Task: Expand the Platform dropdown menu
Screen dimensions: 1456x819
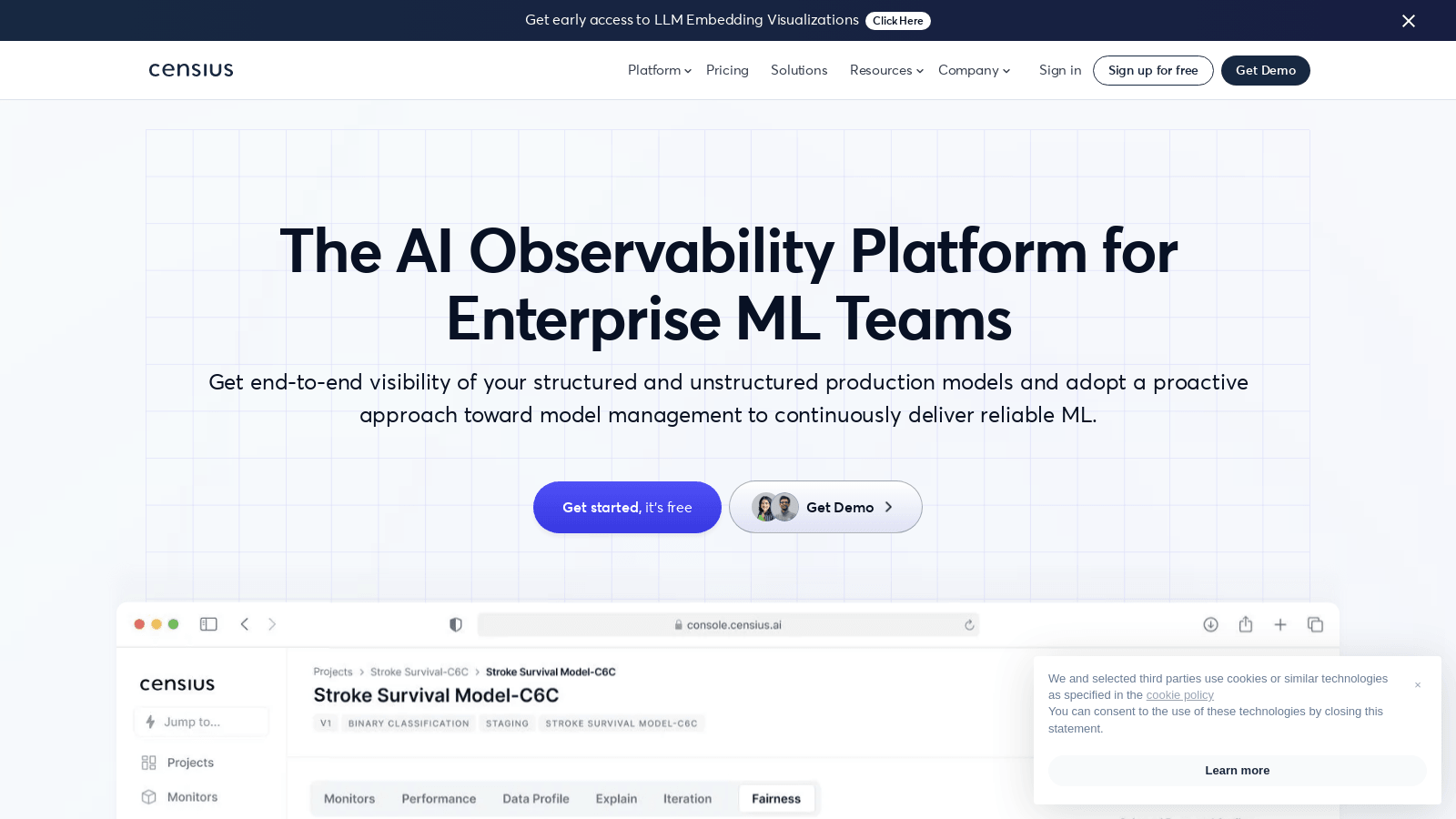Action: click(x=659, y=70)
